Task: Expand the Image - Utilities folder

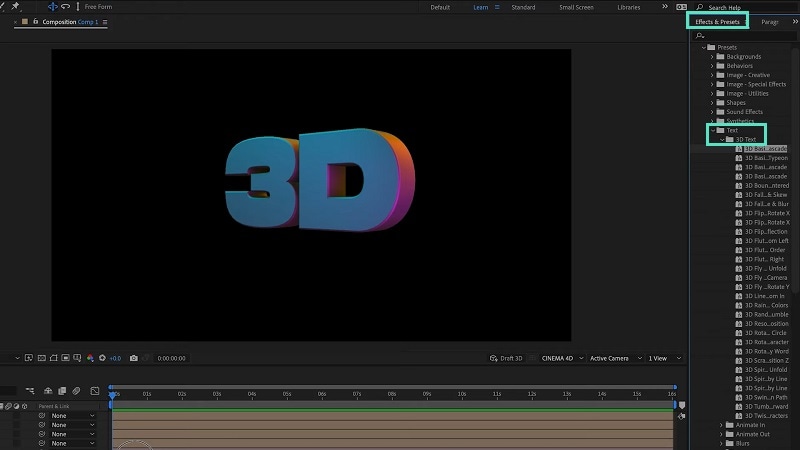Action: coord(712,93)
